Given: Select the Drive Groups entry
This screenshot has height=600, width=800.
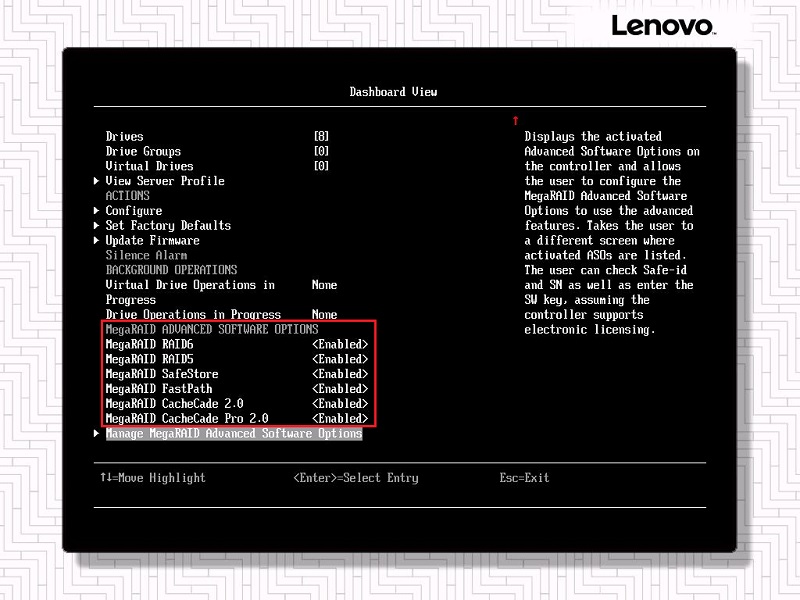Looking at the screenshot, I should click(x=143, y=151).
